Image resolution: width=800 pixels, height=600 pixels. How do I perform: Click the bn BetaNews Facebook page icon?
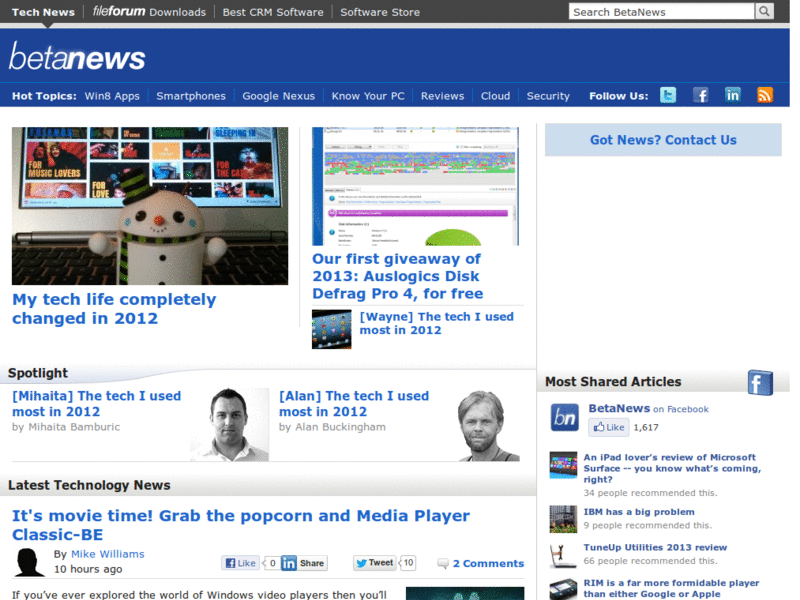pos(564,417)
